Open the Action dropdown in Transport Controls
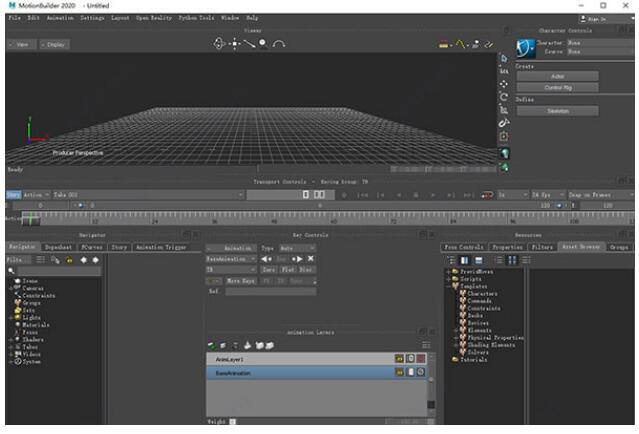This screenshot has height=434, width=639. pyautogui.click(x=36, y=195)
